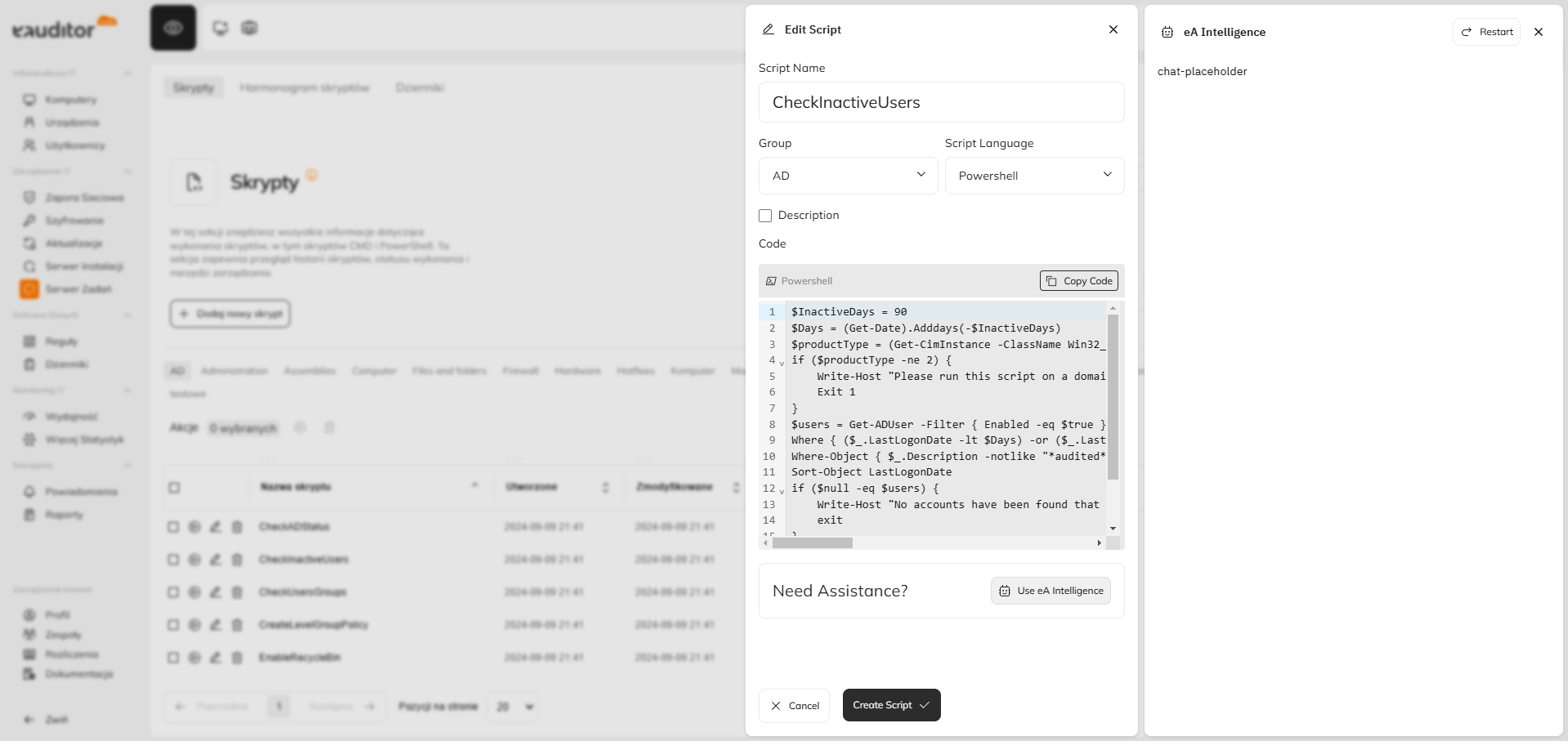1568x741 pixels.
Task: Close the Edit Script dialog
Action: 1113,29
